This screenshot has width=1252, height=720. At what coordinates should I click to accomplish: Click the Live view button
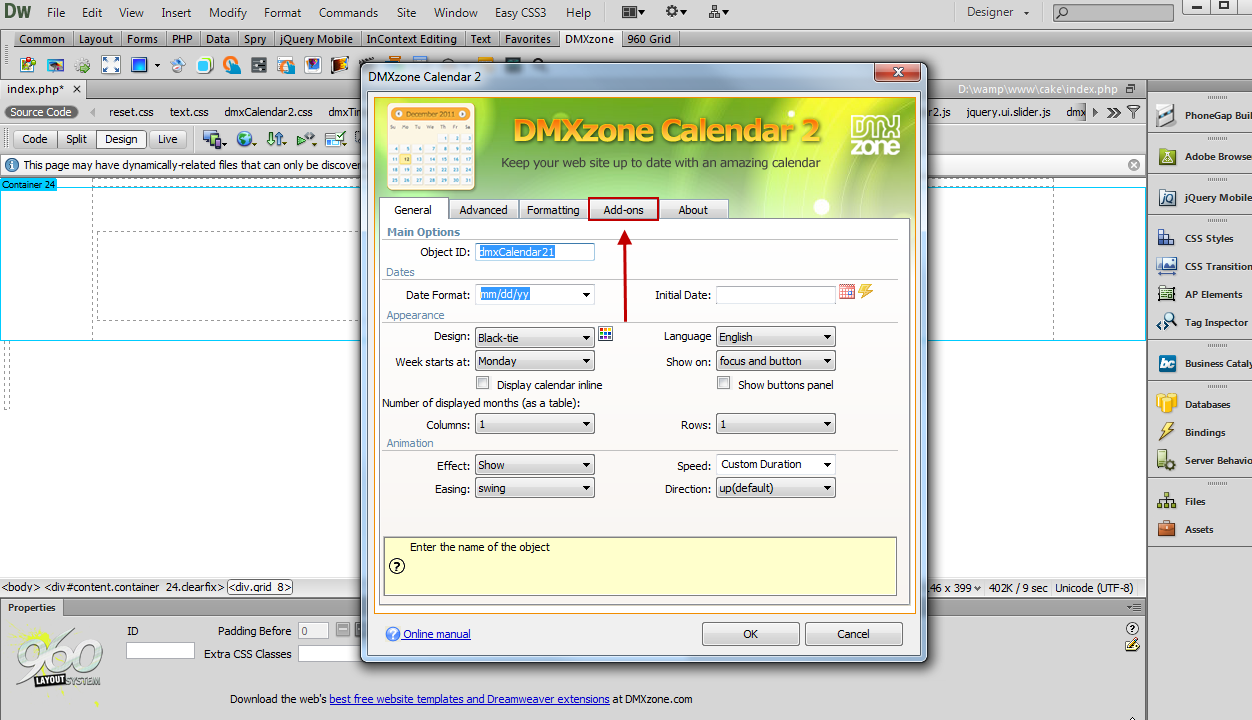tap(168, 139)
